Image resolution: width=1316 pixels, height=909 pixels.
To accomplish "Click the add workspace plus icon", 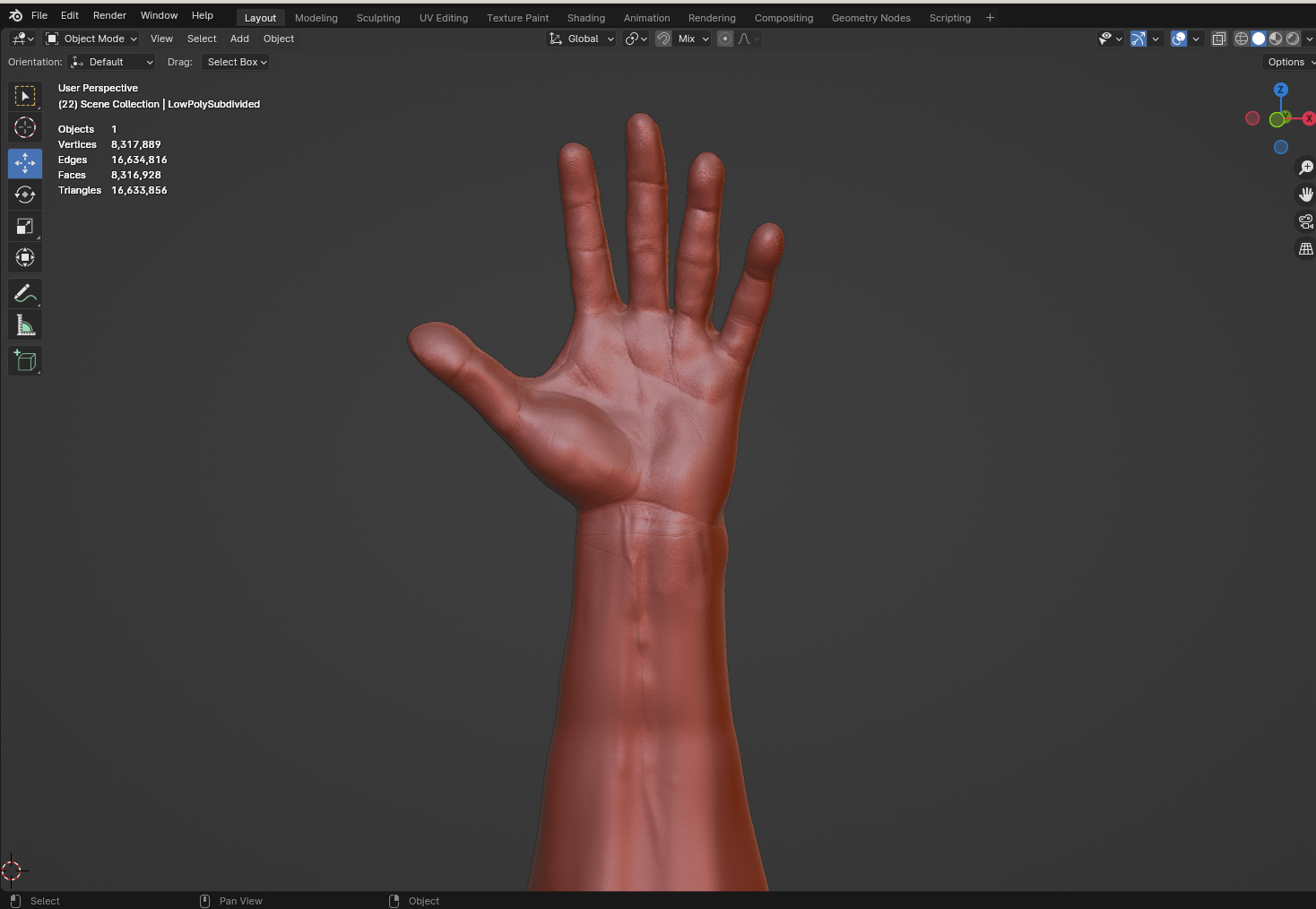I will click(x=990, y=17).
